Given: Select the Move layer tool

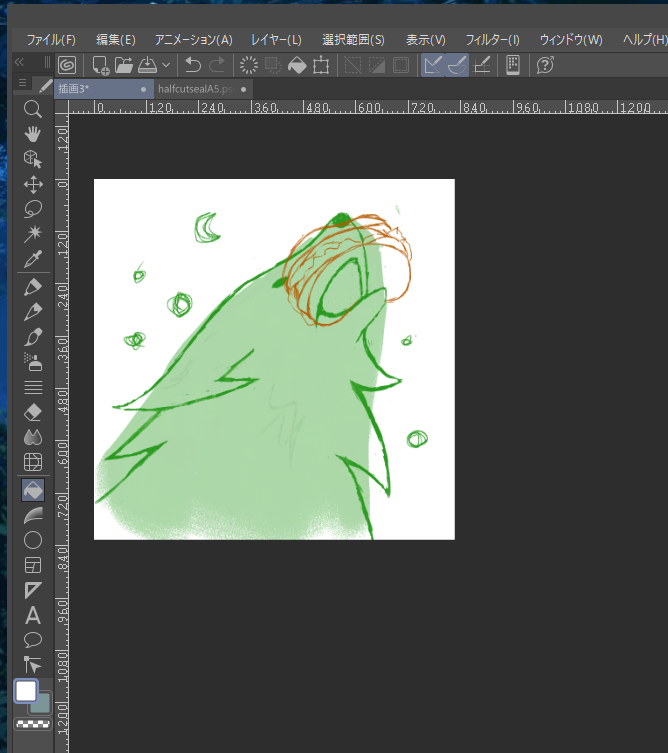Looking at the screenshot, I should [33, 184].
